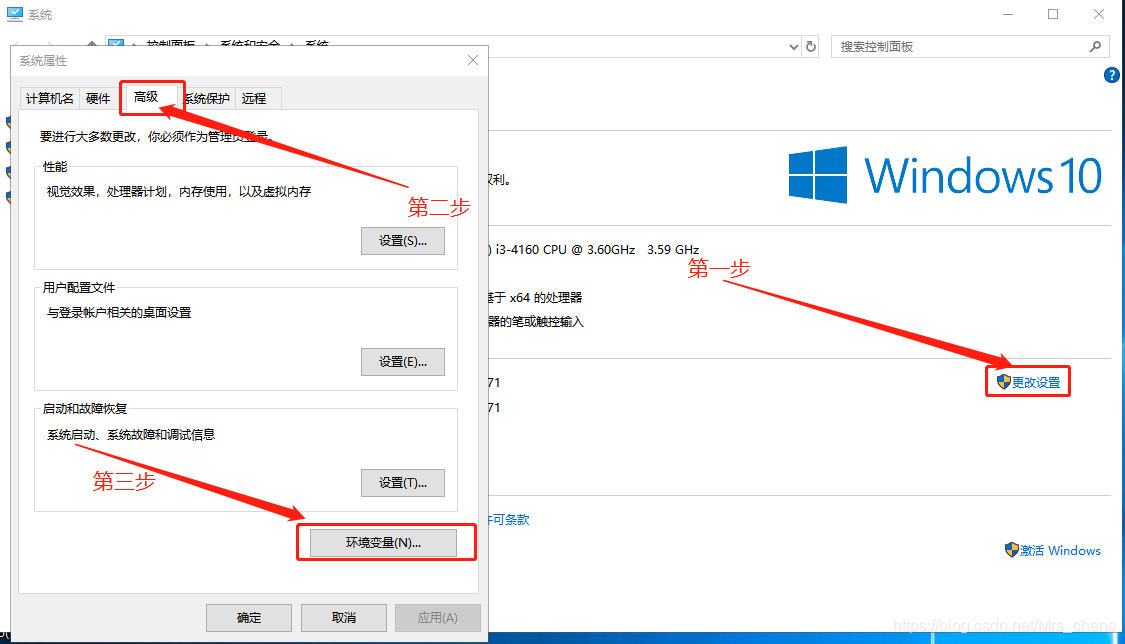
Task: Open the 远程 tab
Action: tap(254, 98)
